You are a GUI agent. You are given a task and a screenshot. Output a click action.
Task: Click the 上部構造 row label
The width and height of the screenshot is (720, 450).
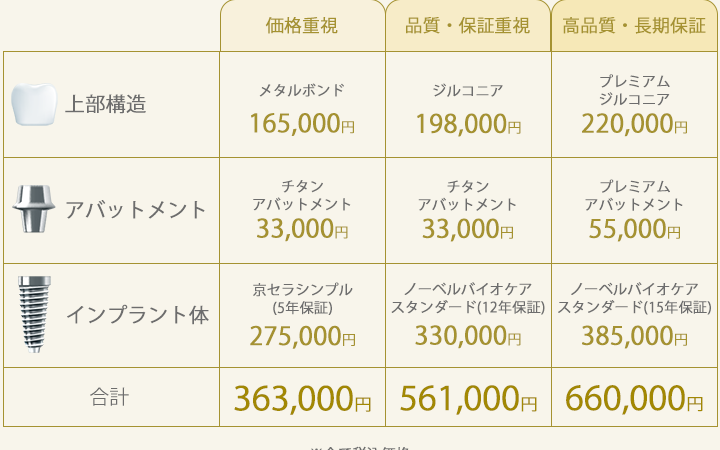click(x=106, y=104)
